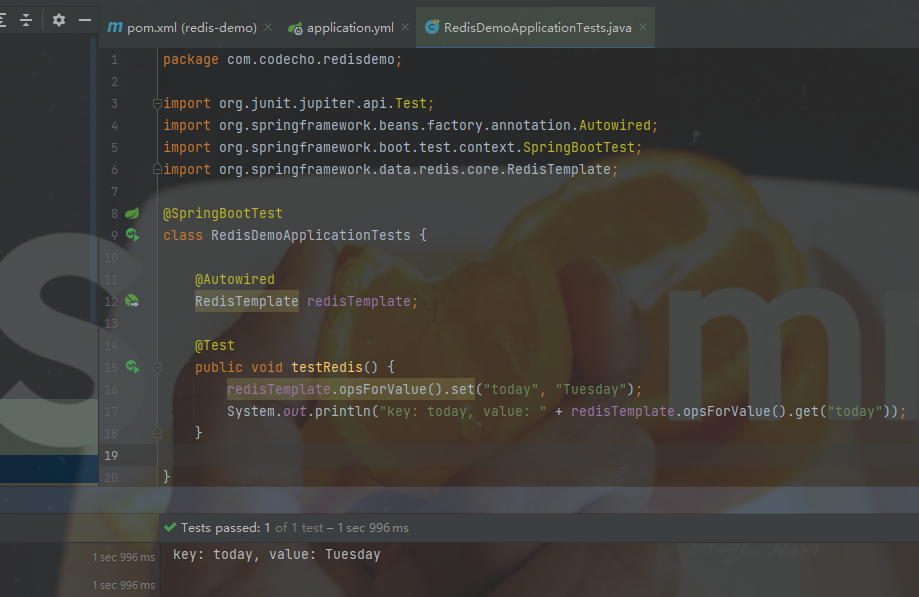Close the pom.xml editor tab
The height and width of the screenshot is (597, 919).
[x=268, y=27]
